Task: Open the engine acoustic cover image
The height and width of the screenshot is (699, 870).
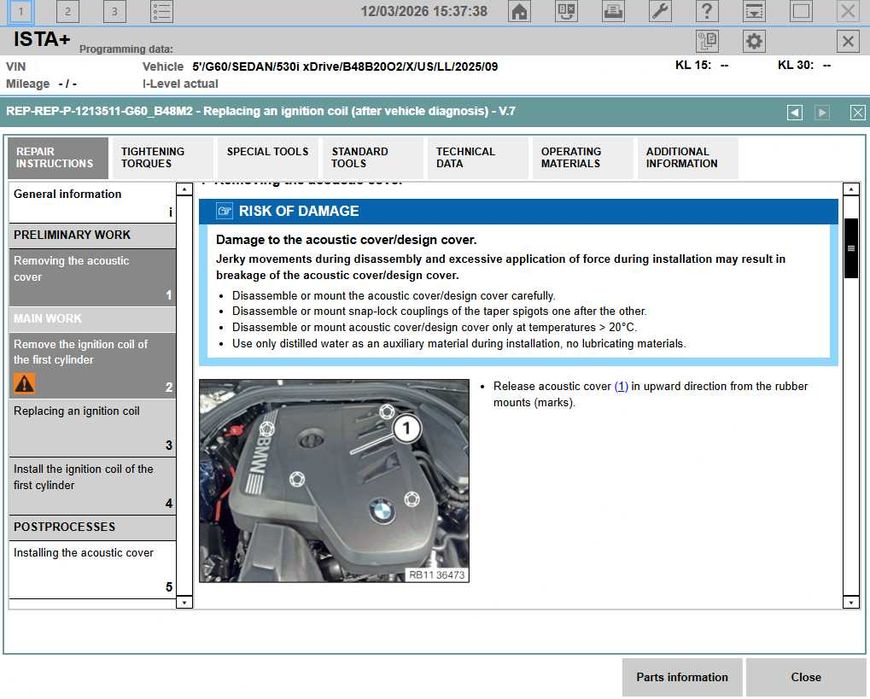Action: [x=334, y=481]
